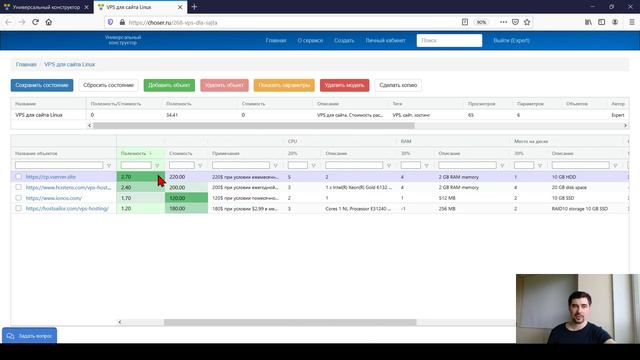This screenshot has height=360, width=640.
Task: Check the hostsailor.com row checkbox
Action: pos(18,209)
